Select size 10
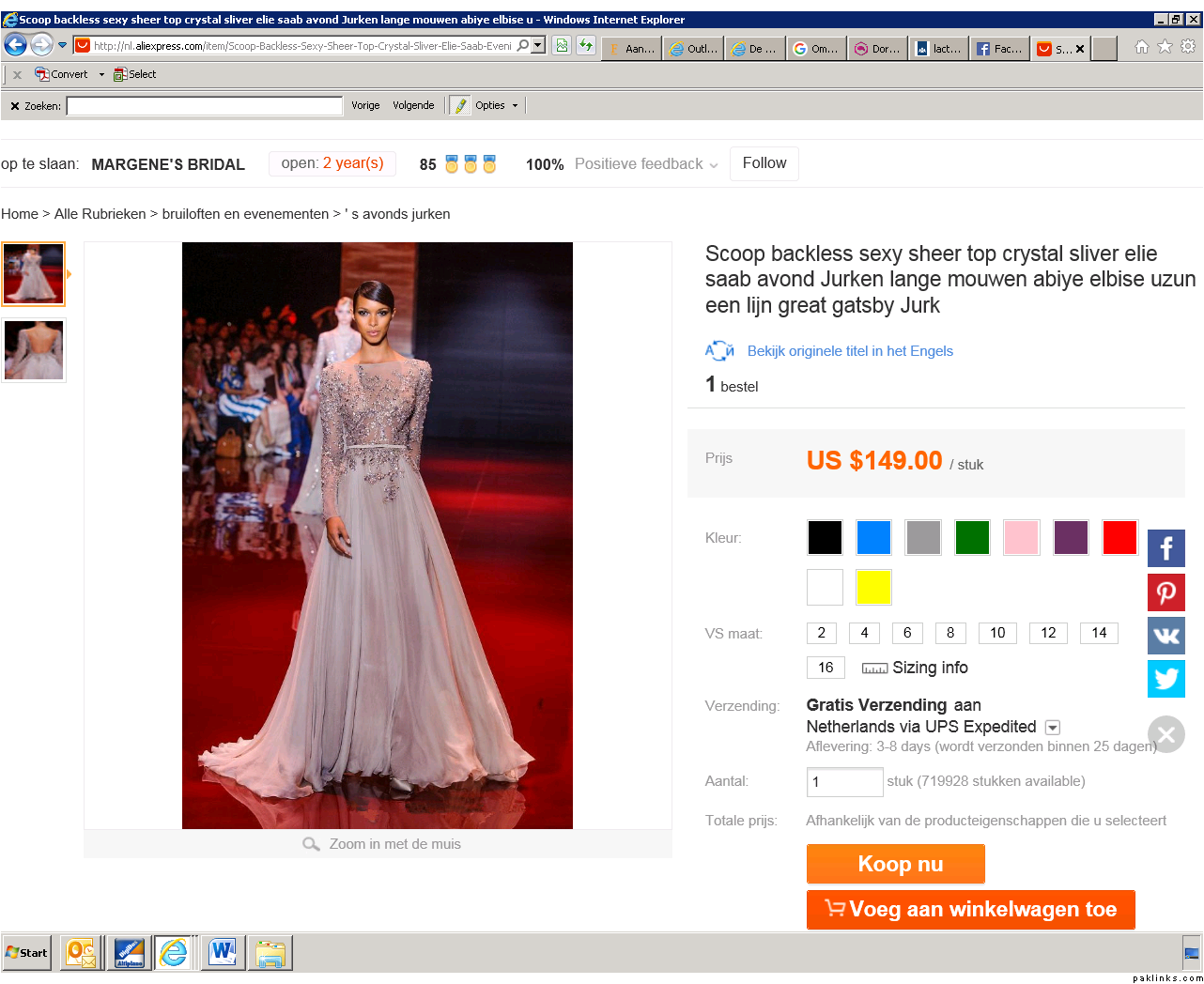The width and height of the screenshot is (1204, 984). click(997, 633)
